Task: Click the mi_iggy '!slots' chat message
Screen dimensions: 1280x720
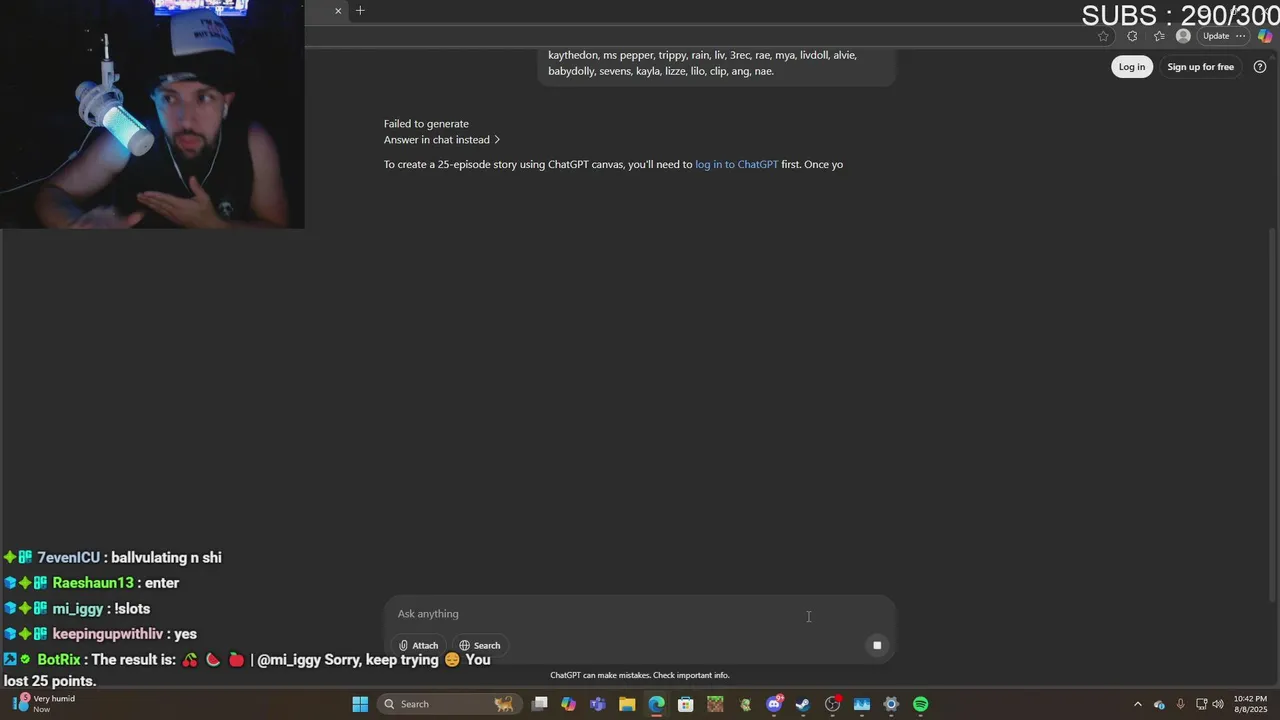Action: pos(77,608)
